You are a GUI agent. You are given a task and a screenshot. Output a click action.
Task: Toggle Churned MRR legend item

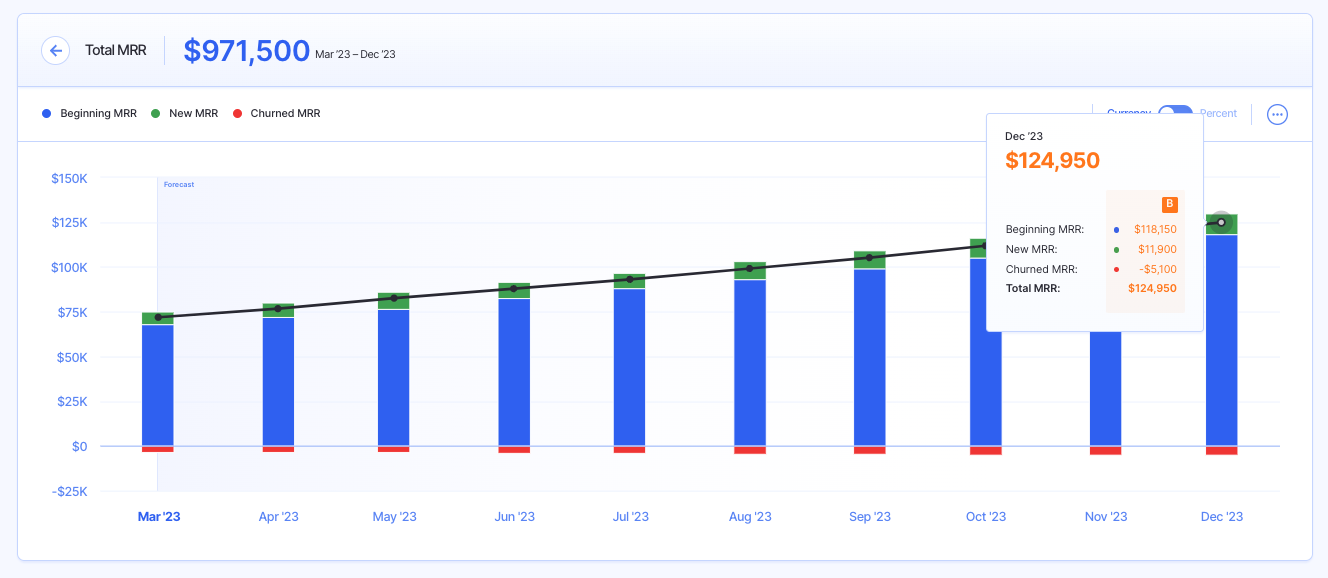click(x=276, y=114)
